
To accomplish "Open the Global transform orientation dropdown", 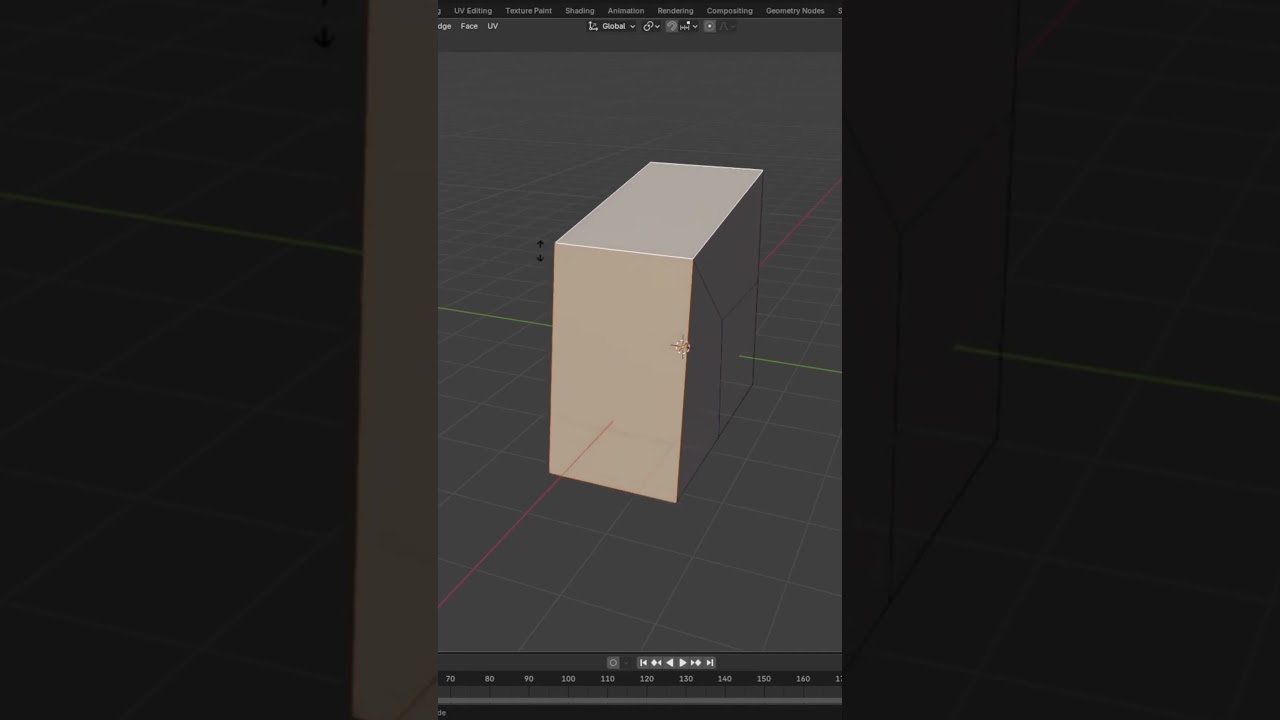I will click(x=612, y=26).
